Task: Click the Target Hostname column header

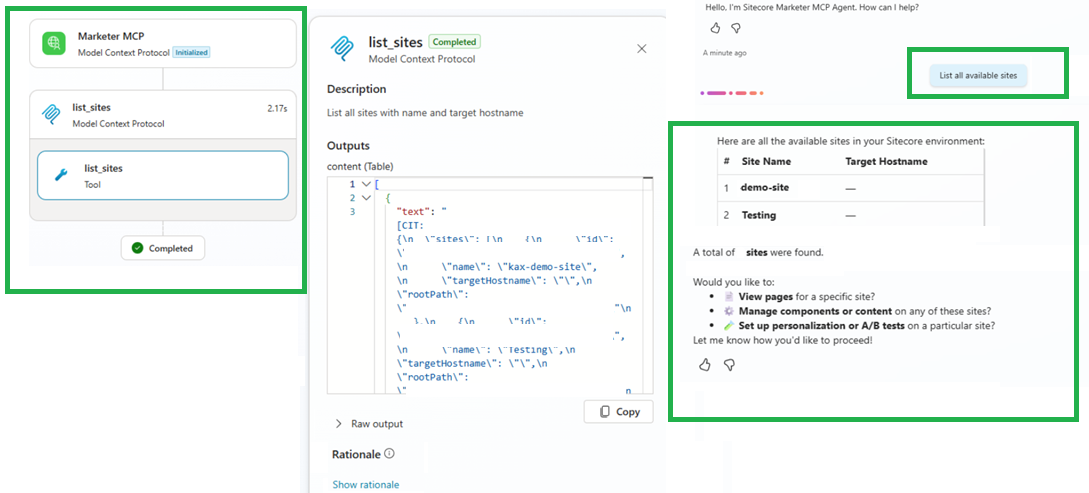Action: (886, 161)
